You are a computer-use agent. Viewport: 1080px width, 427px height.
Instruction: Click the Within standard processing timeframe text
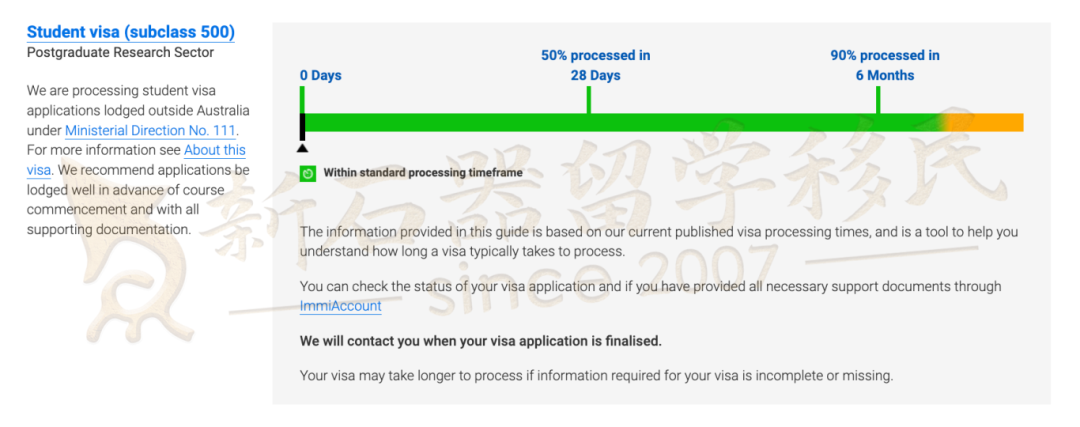tap(423, 173)
